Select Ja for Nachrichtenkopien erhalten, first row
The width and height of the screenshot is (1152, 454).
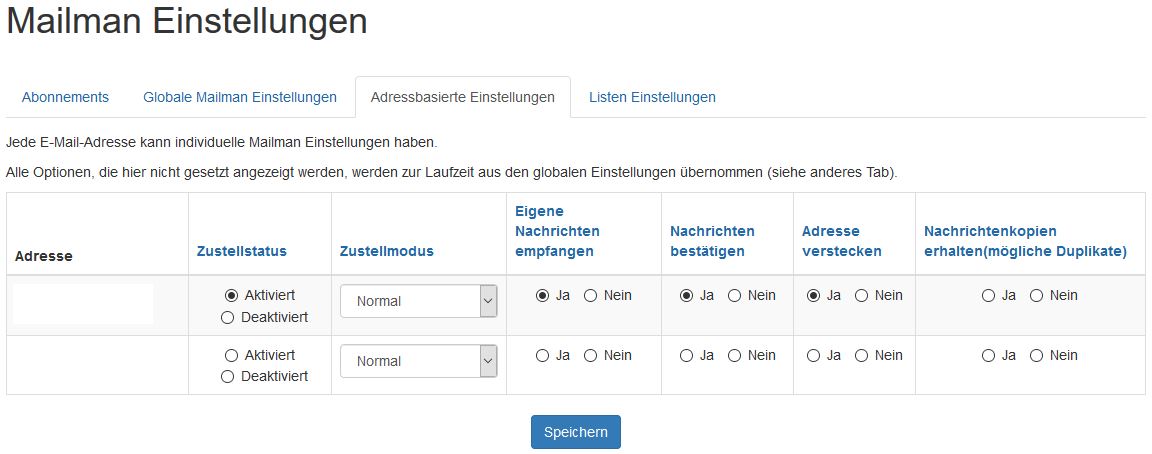coord(989,295)
